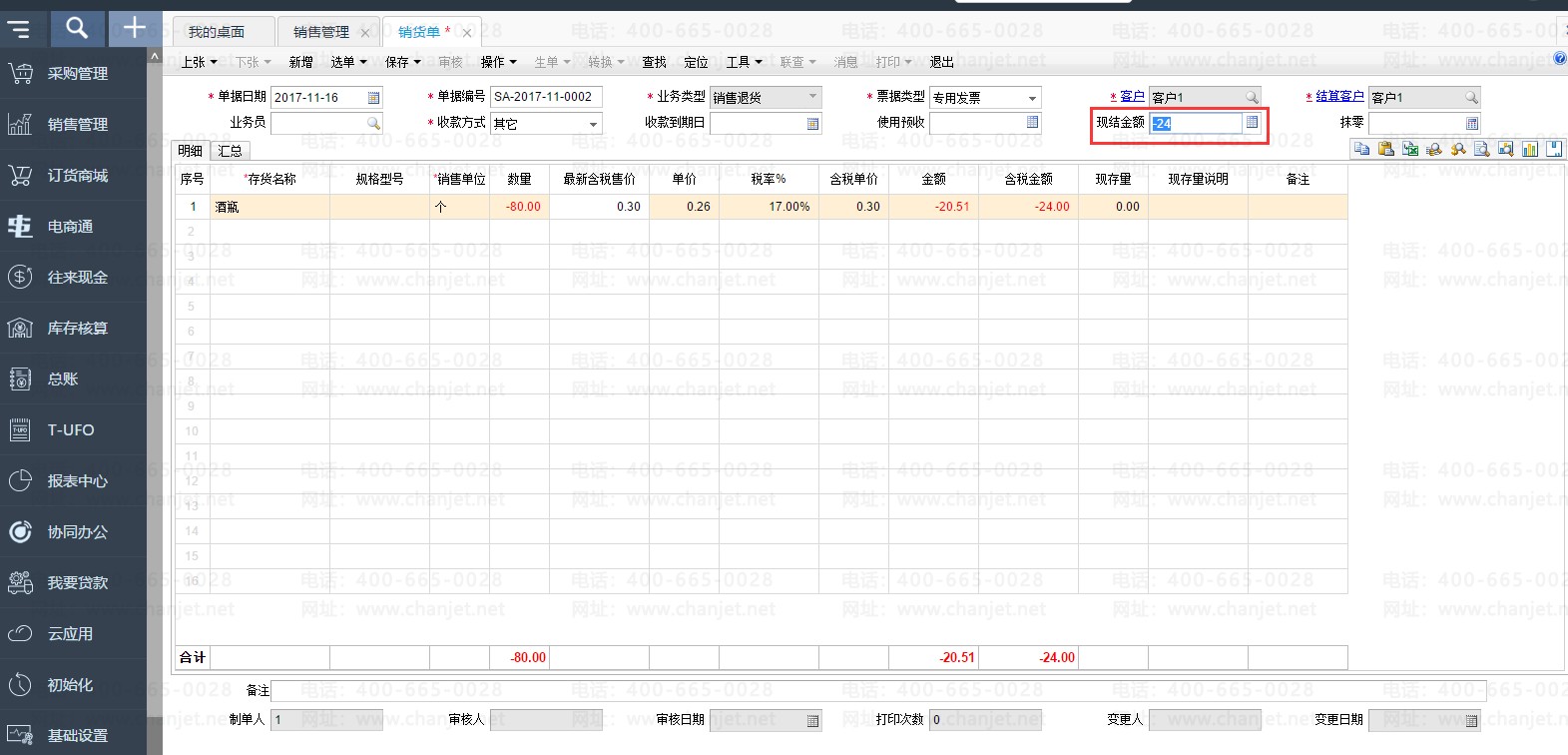Image resolution: width=1568 pixels, height=755 pixels.
Task: Close the 销售管理 tab
Action: 365,33
